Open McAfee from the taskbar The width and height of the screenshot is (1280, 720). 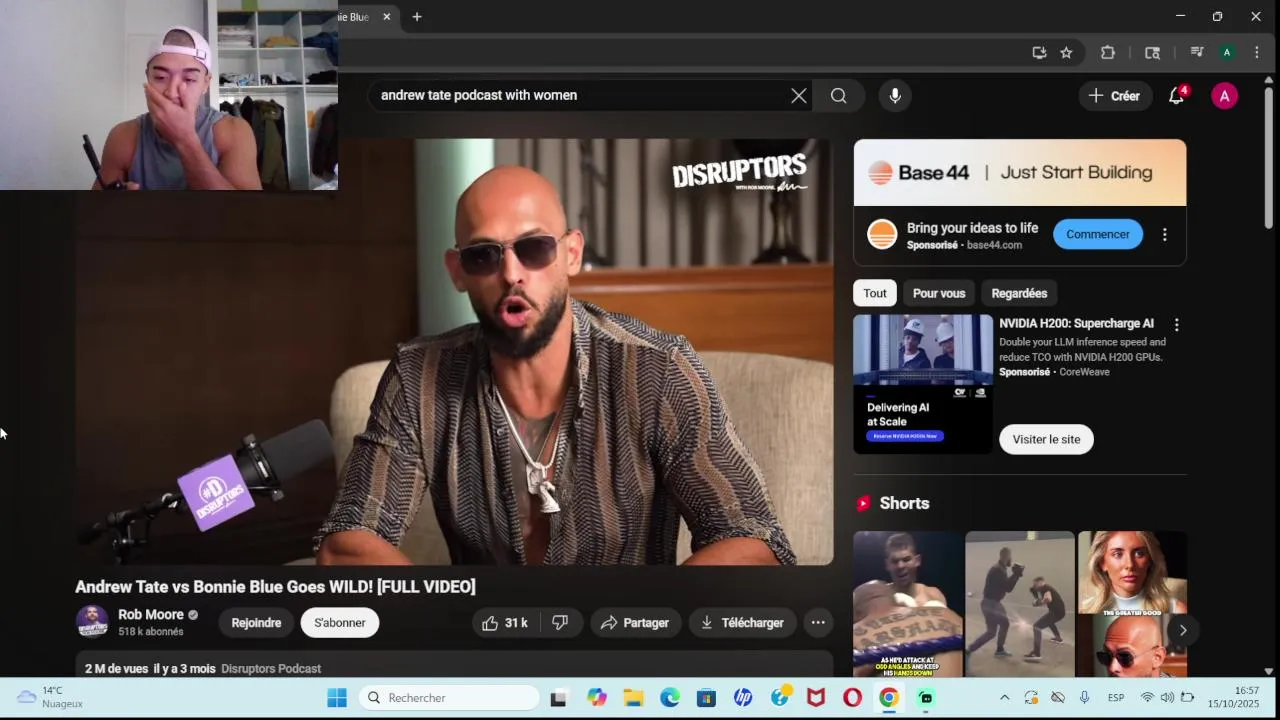(816, 698)
